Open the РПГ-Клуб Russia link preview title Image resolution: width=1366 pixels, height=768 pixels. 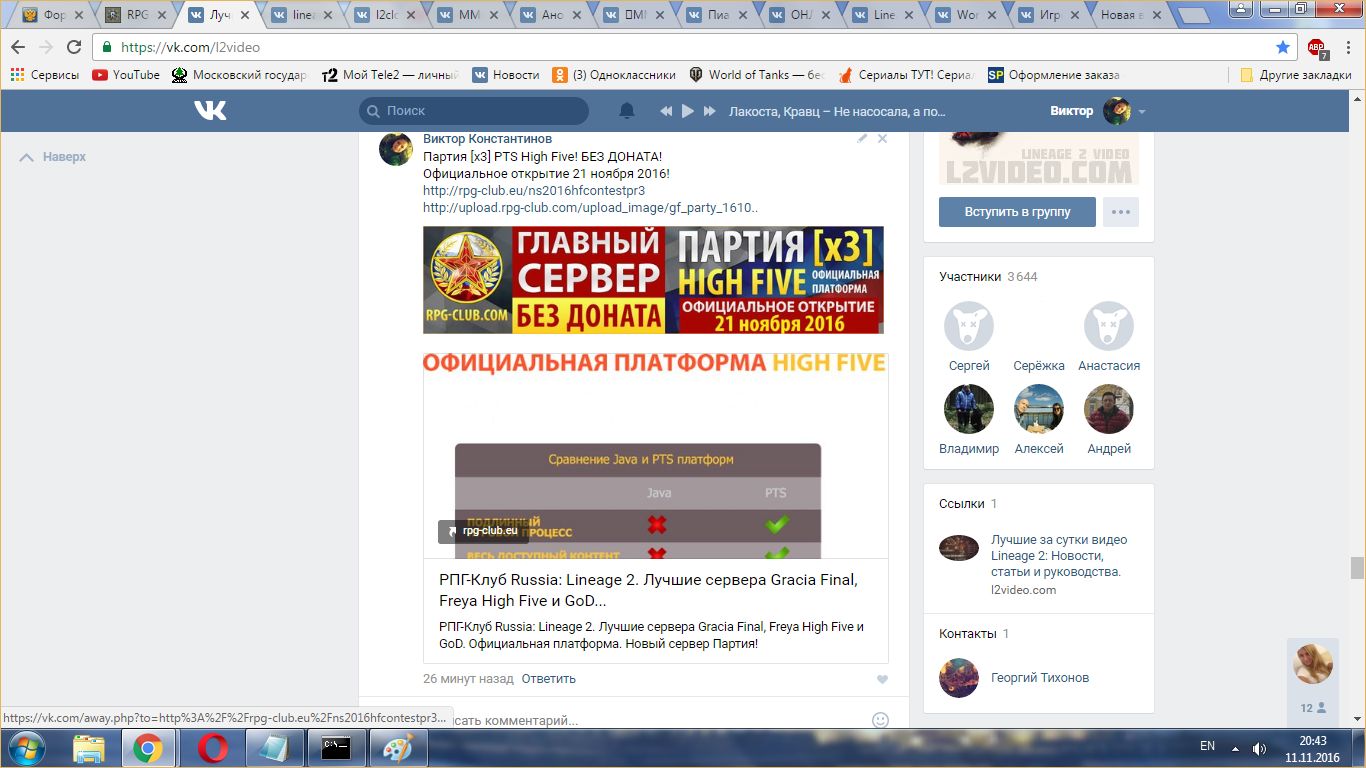point(648,590)
